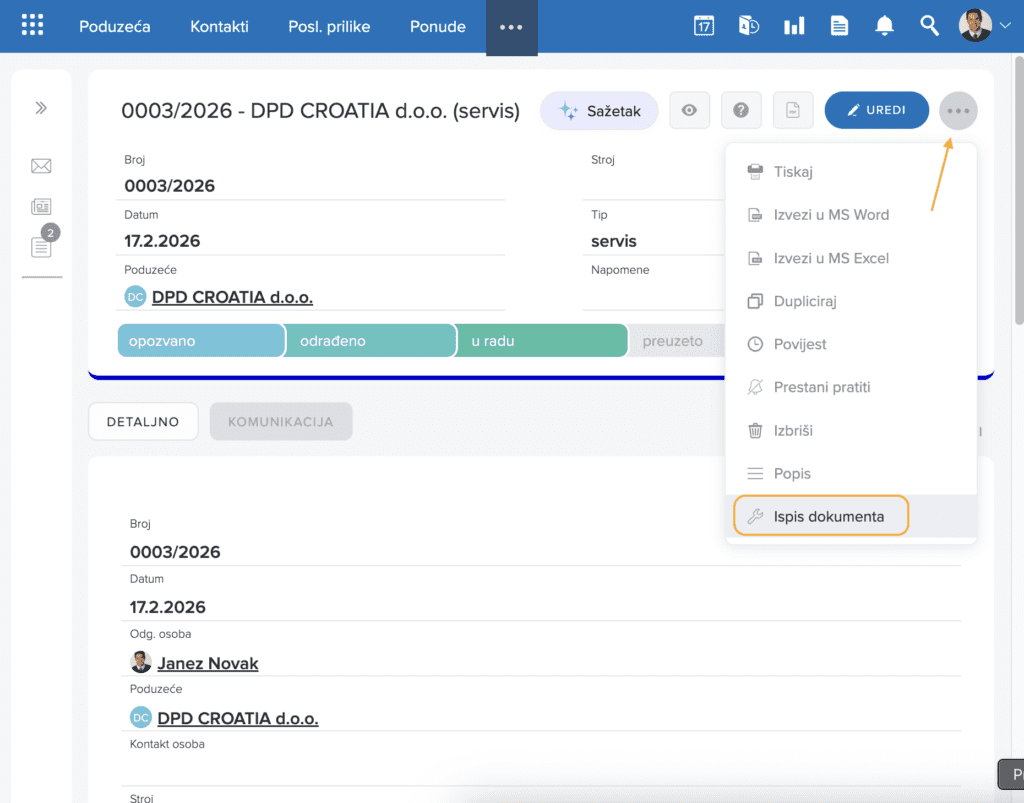
Task: Click the UREDI edit button
Action: pos(876,110)
